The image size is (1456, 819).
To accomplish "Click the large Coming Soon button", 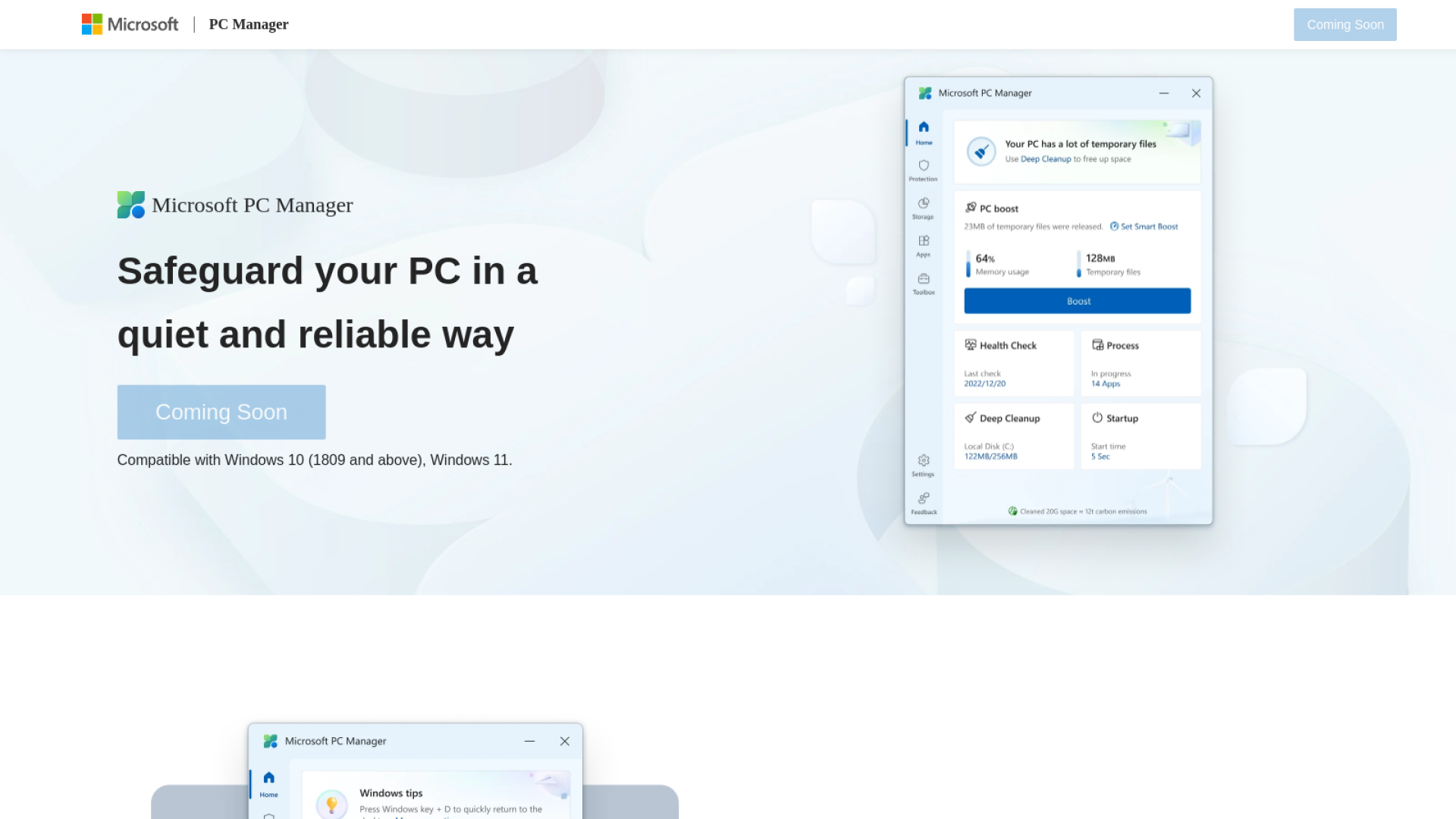I will [221, 412].
